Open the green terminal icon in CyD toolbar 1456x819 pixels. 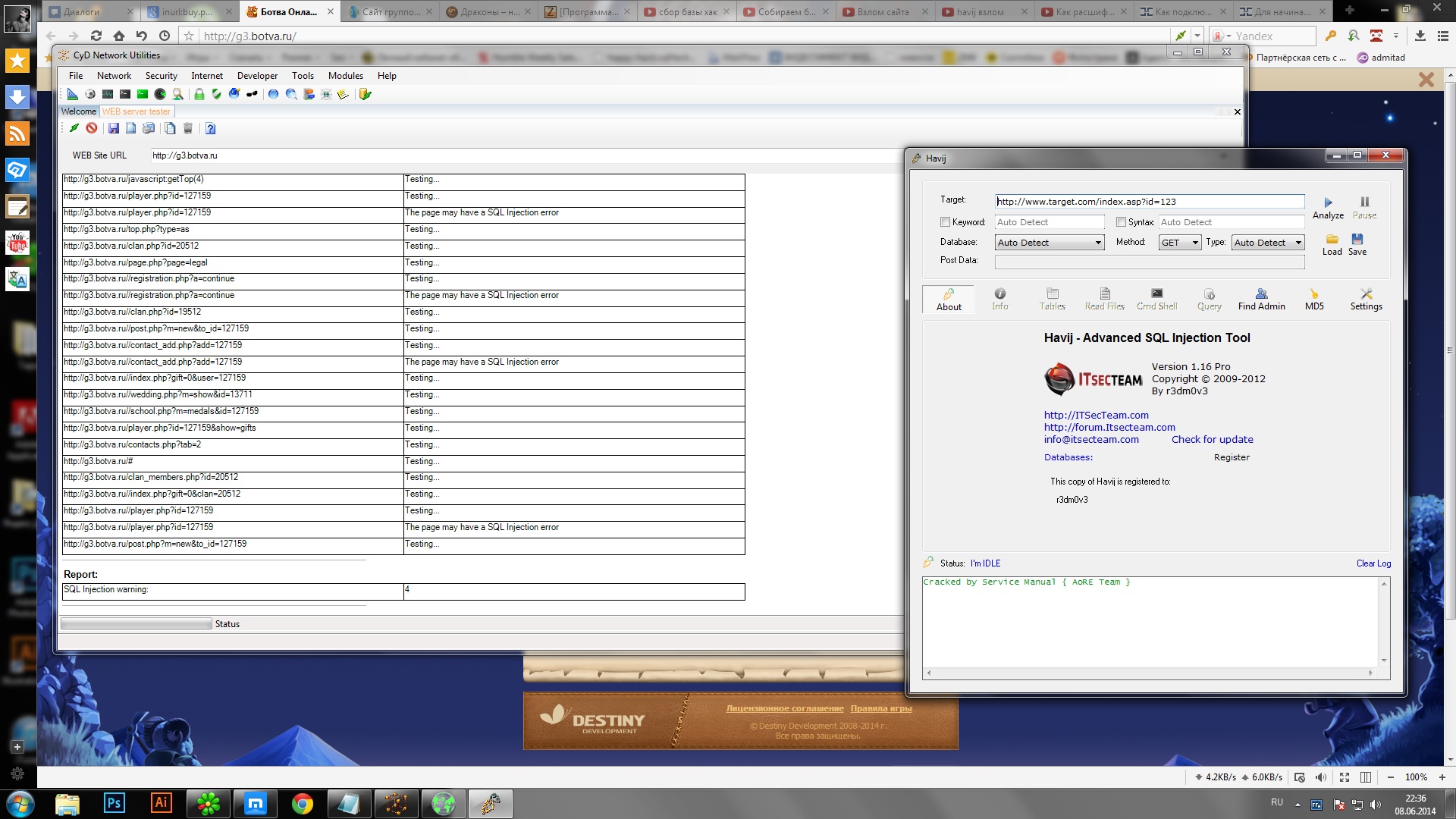tap(143, 94)
